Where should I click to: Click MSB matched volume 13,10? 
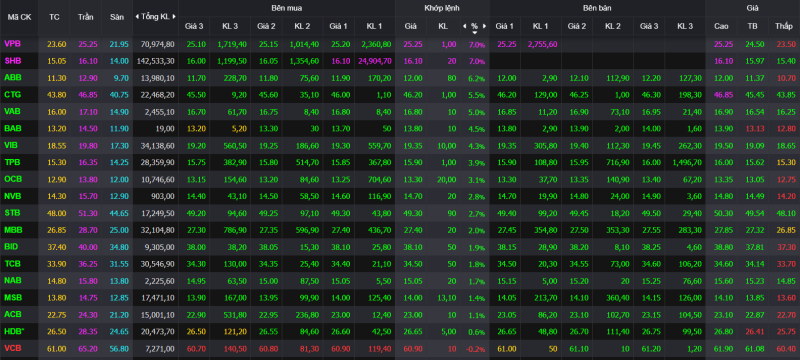[447, 297]
